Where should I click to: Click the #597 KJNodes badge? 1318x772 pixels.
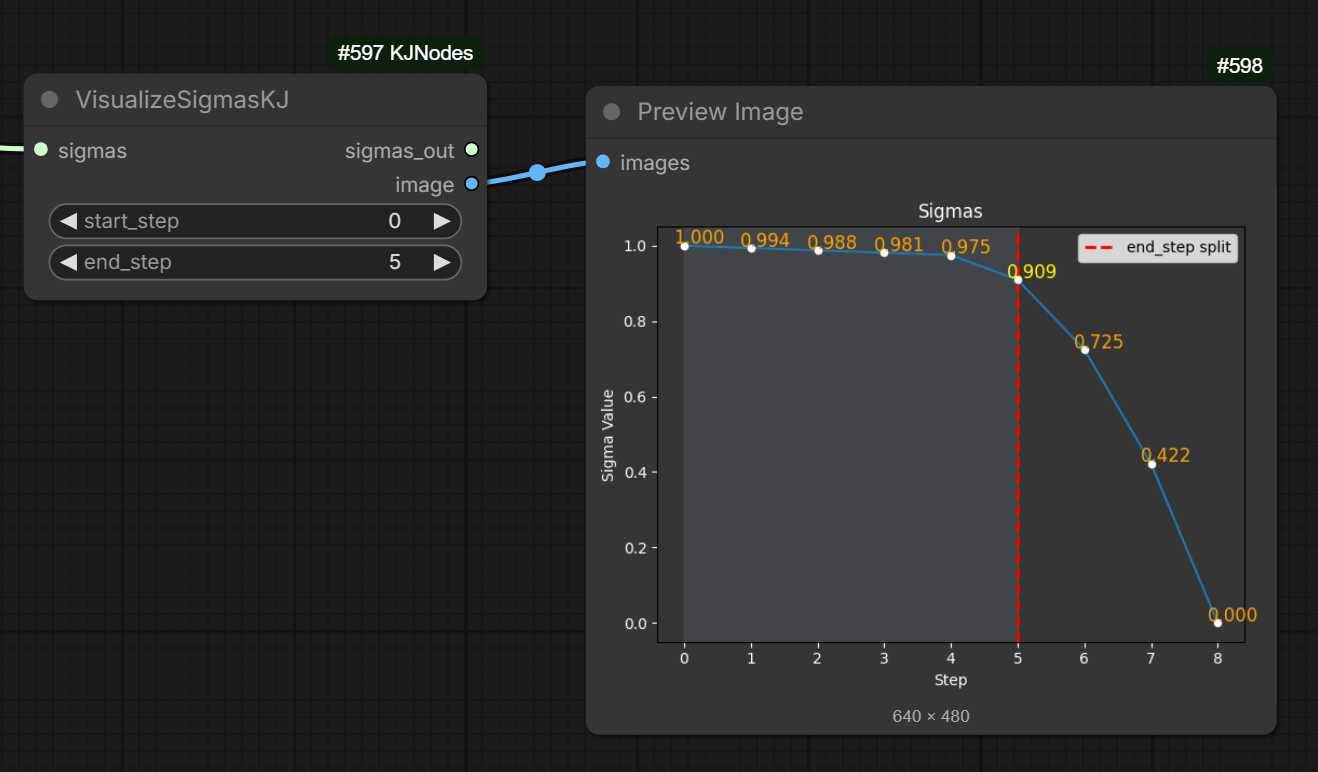tap(405, 53)
